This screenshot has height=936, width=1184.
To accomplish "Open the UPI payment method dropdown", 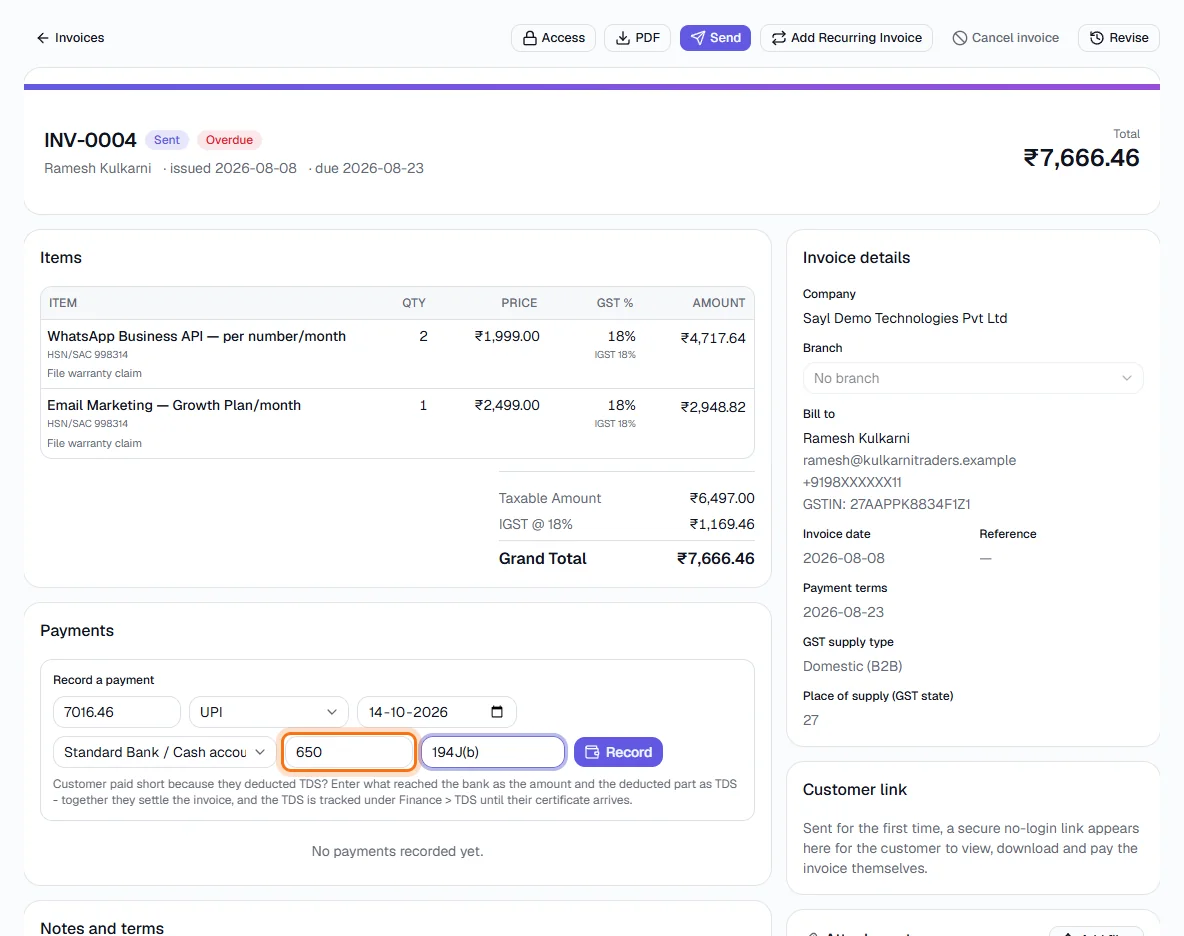I will (x=269, y=712).
